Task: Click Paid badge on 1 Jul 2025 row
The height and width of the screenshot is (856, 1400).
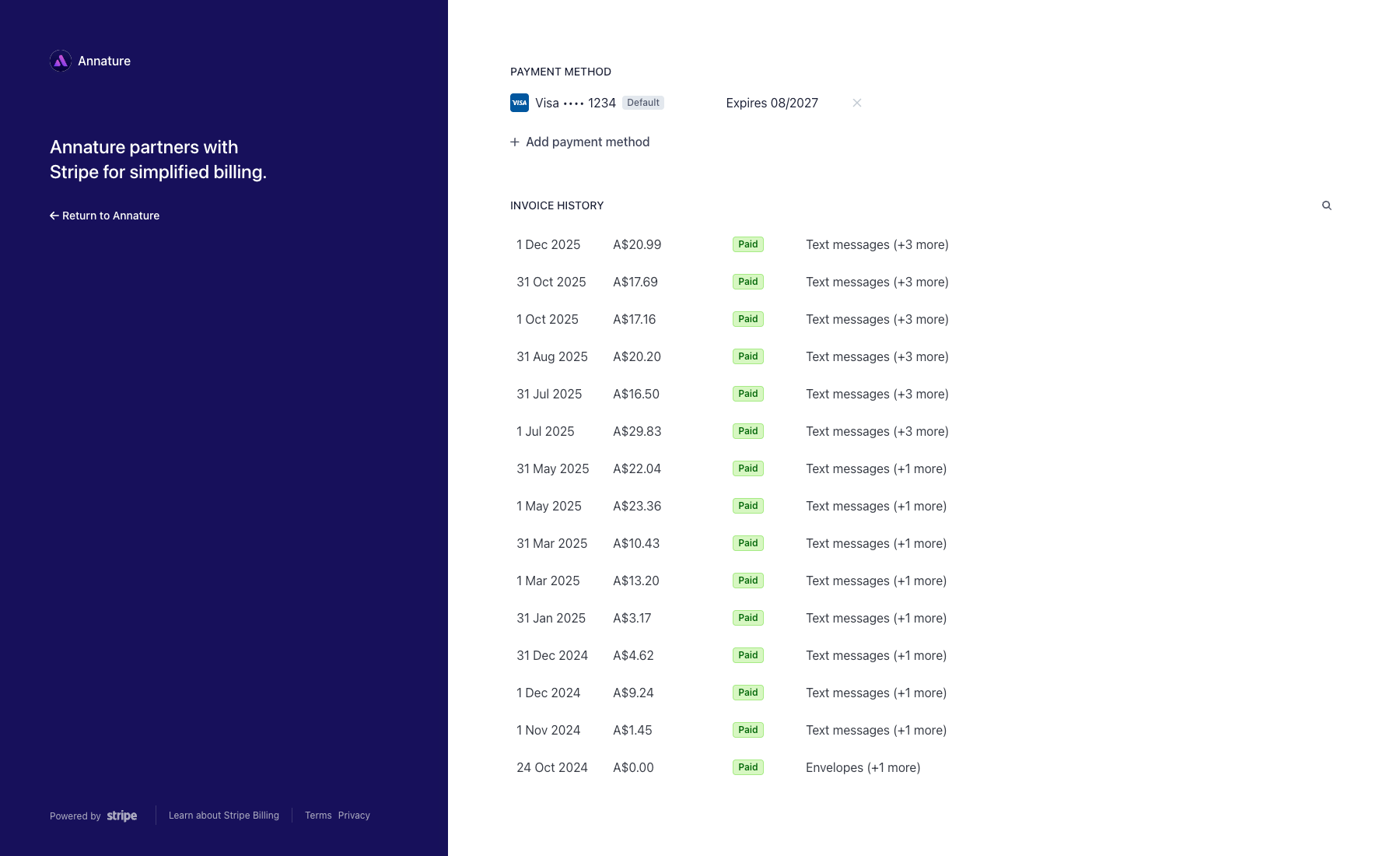Action: coord(748,431)
